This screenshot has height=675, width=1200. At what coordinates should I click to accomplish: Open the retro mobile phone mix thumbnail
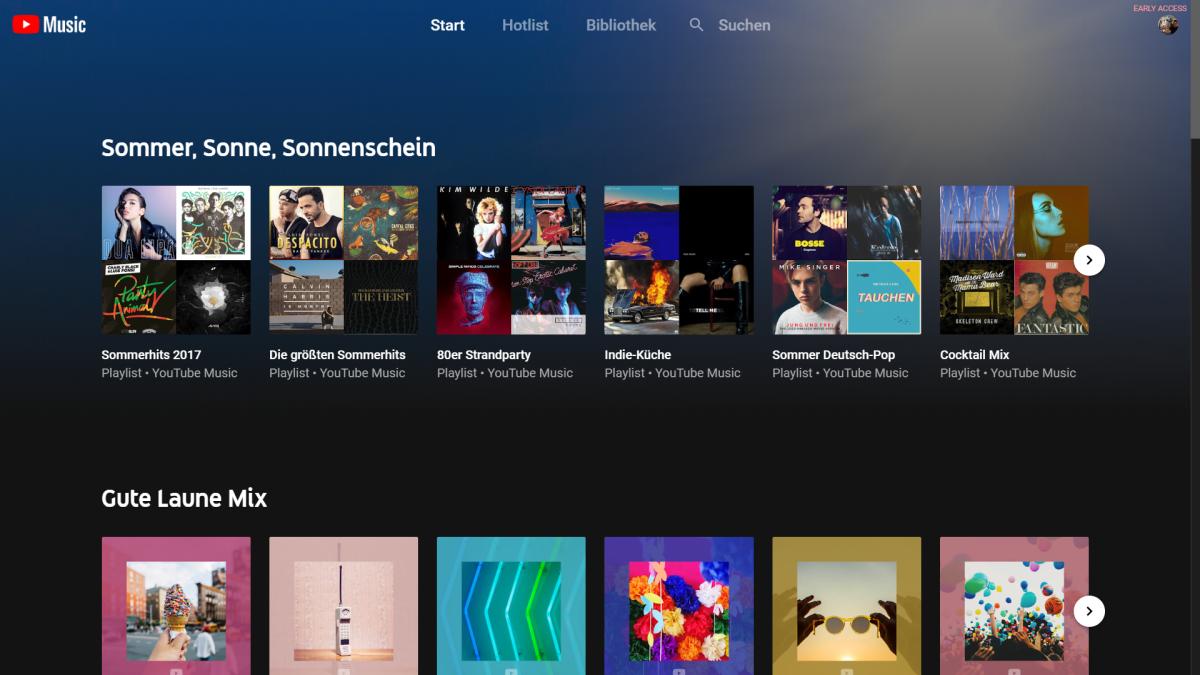(x=343, y=605)
